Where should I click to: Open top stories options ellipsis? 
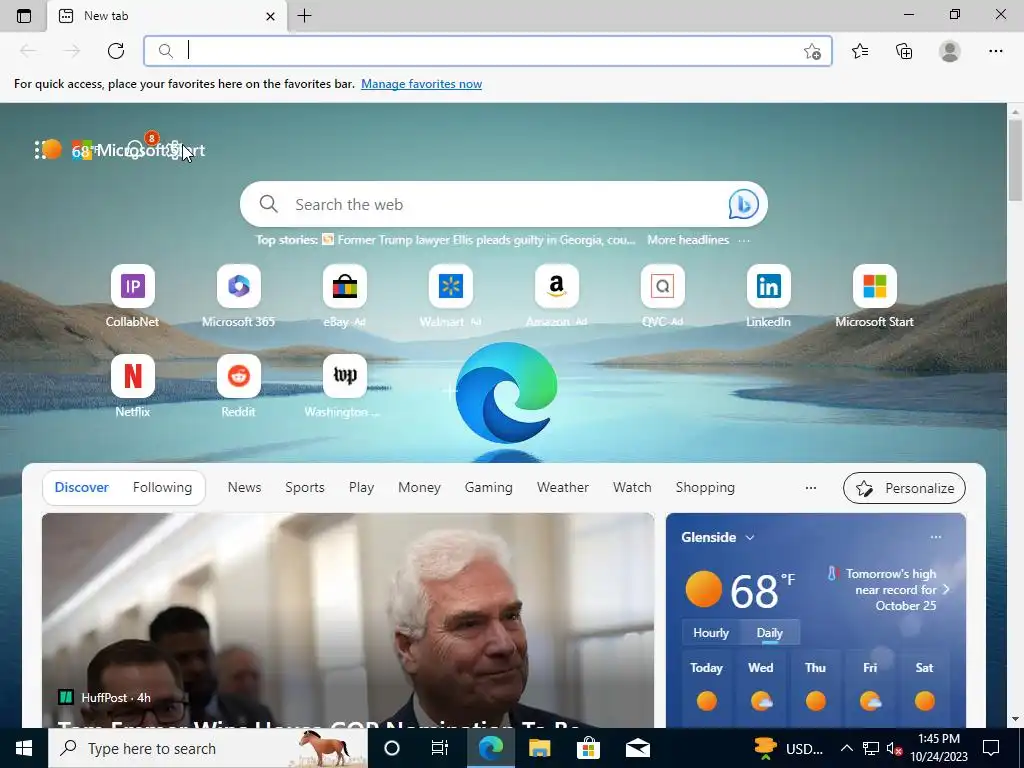744,240
